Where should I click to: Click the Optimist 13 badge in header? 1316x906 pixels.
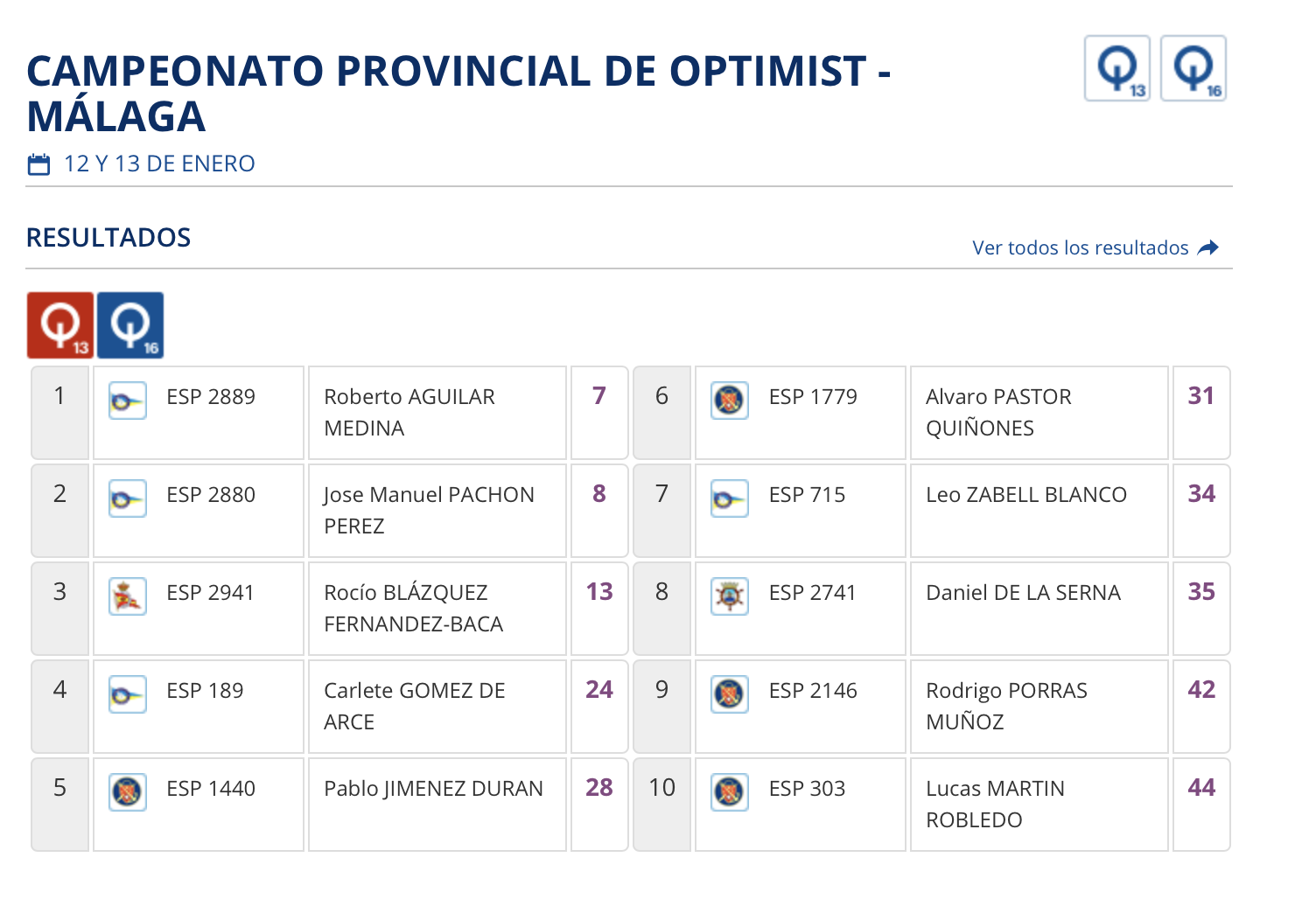[1116, 68]
